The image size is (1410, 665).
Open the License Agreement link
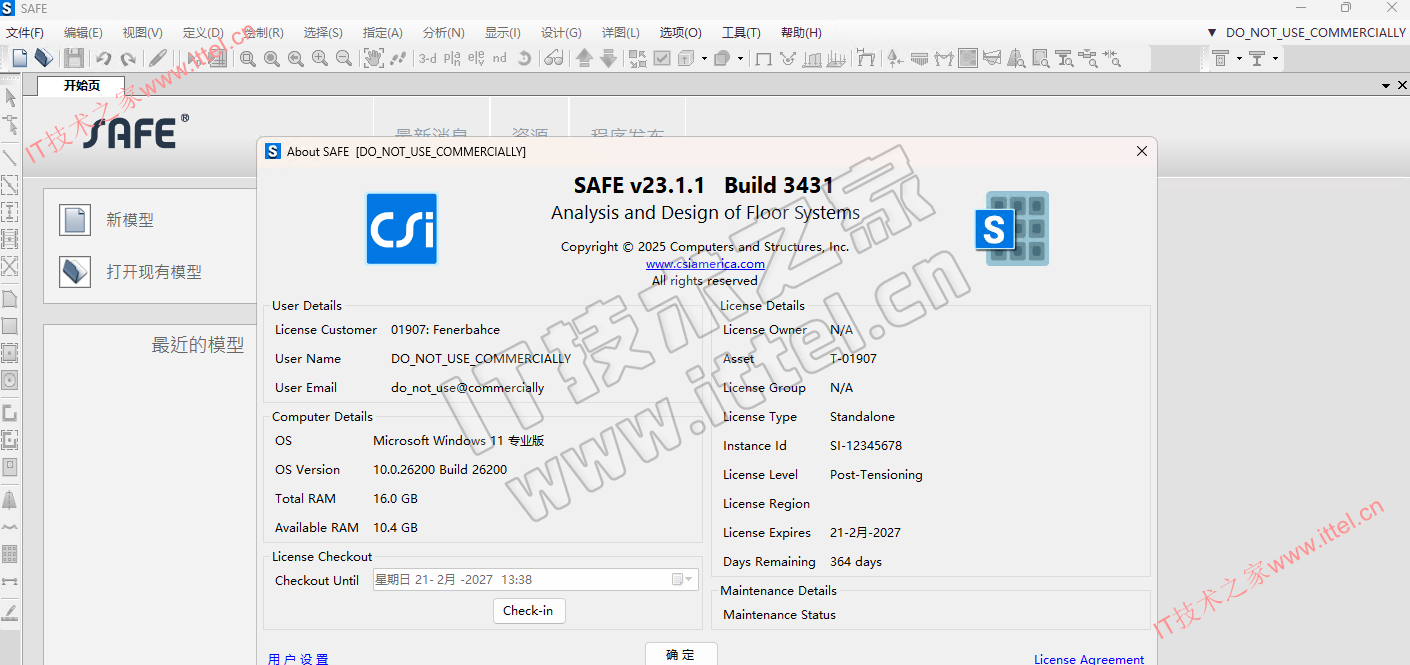[1088, 659]
